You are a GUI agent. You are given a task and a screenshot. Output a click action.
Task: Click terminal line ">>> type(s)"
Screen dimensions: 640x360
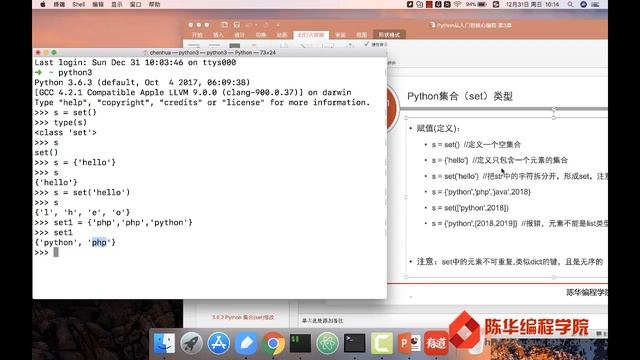(x=60, y=122)
